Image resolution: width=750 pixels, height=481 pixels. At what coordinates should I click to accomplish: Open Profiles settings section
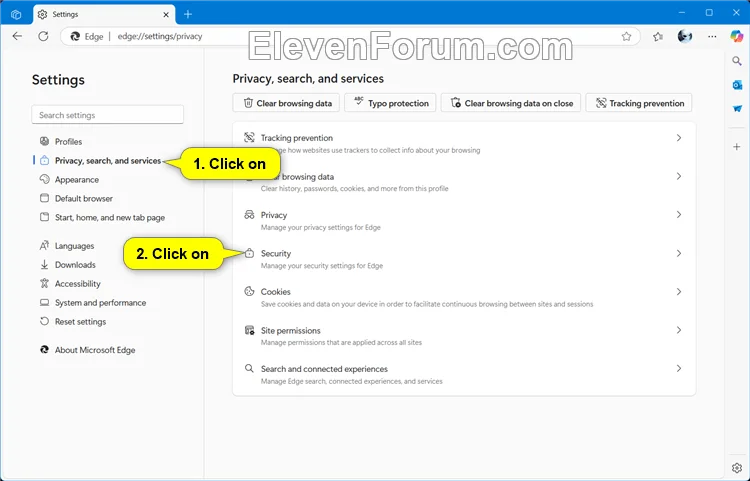[x=68, y=142]
